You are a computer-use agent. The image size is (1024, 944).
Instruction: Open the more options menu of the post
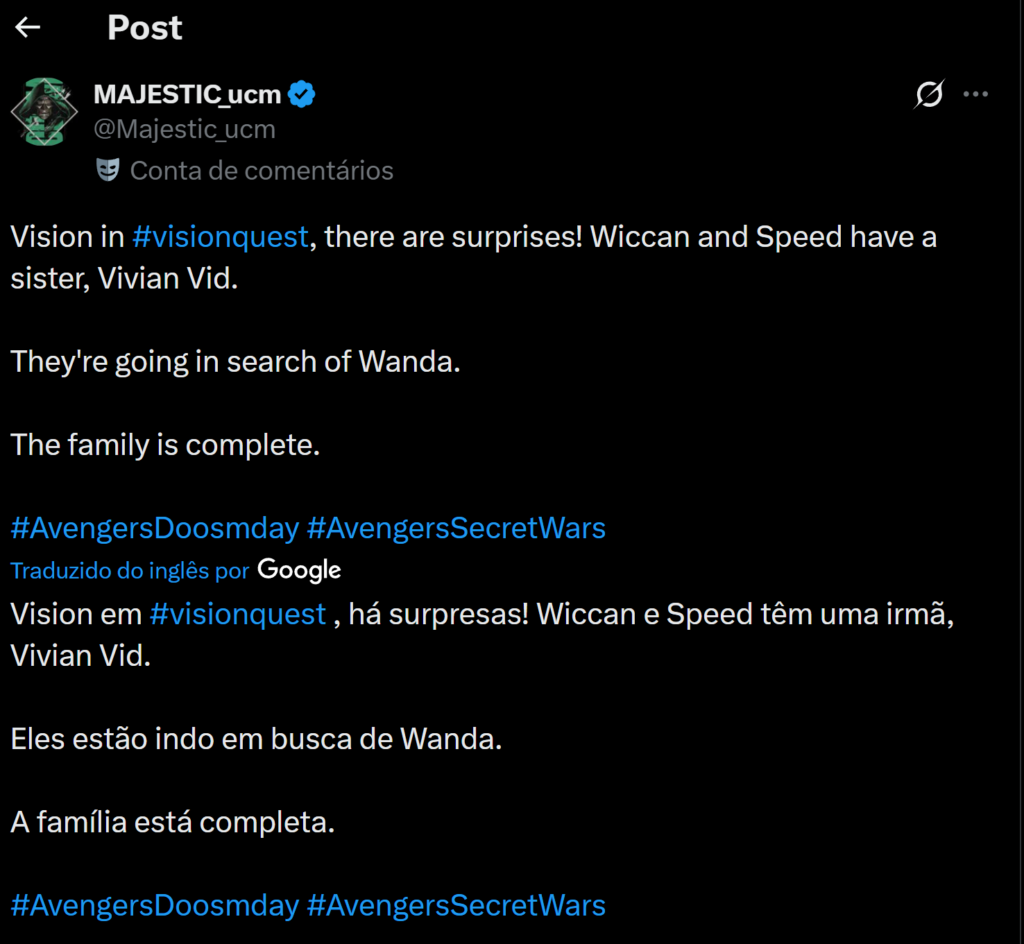pos(975,93)
